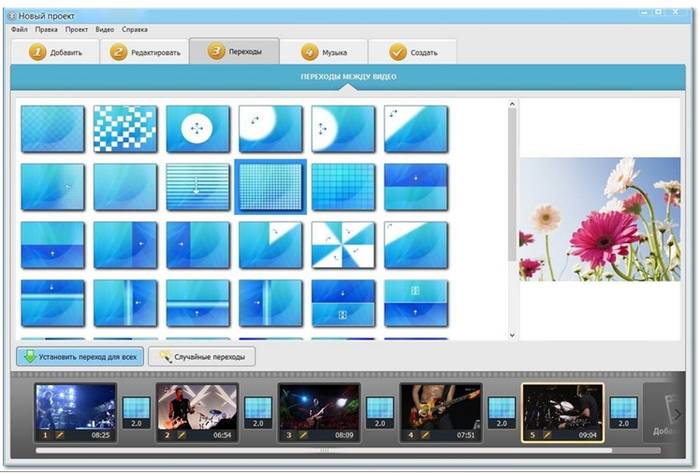This screenshot has width=700, height=473.
Task: Pick the pinwheel transition thumbnail
Action: [343, 245]
